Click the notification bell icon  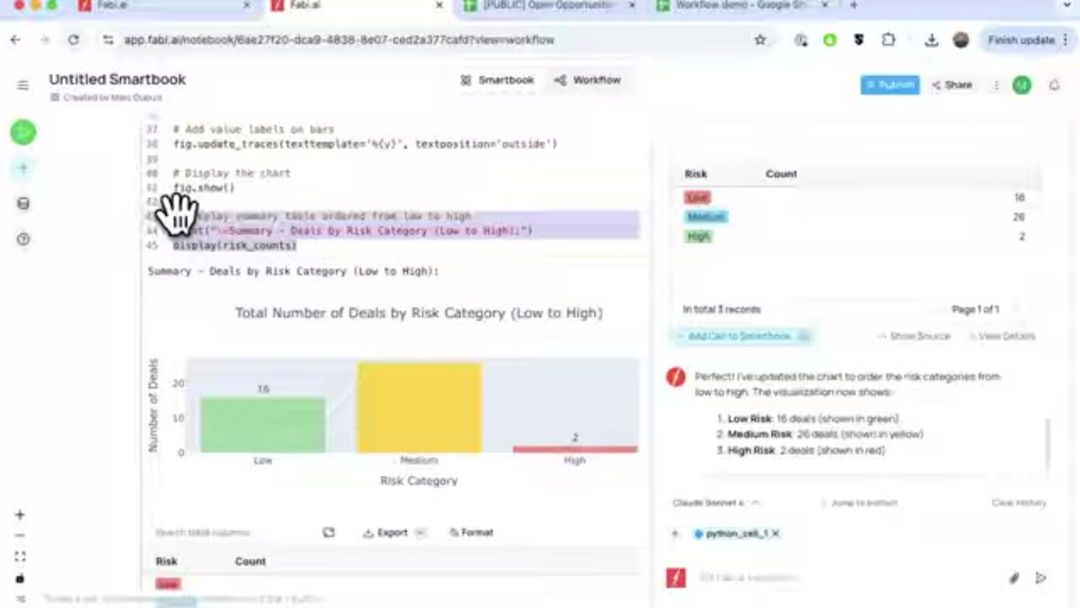(1054, 86)
